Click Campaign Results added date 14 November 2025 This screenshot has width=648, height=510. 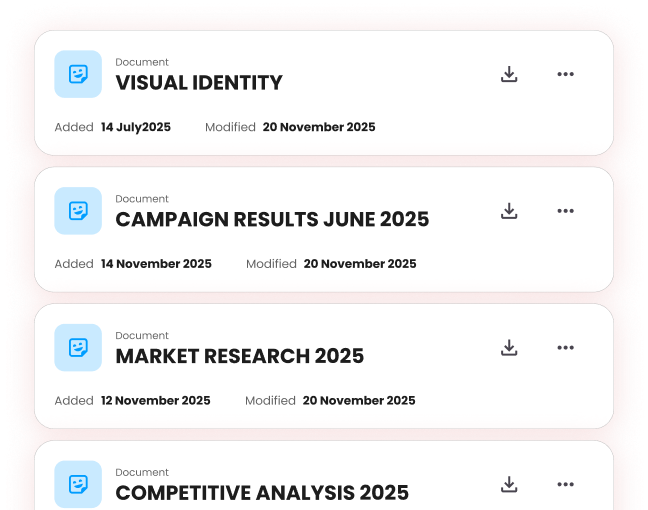pyautogui.click(x=156, y=264)
